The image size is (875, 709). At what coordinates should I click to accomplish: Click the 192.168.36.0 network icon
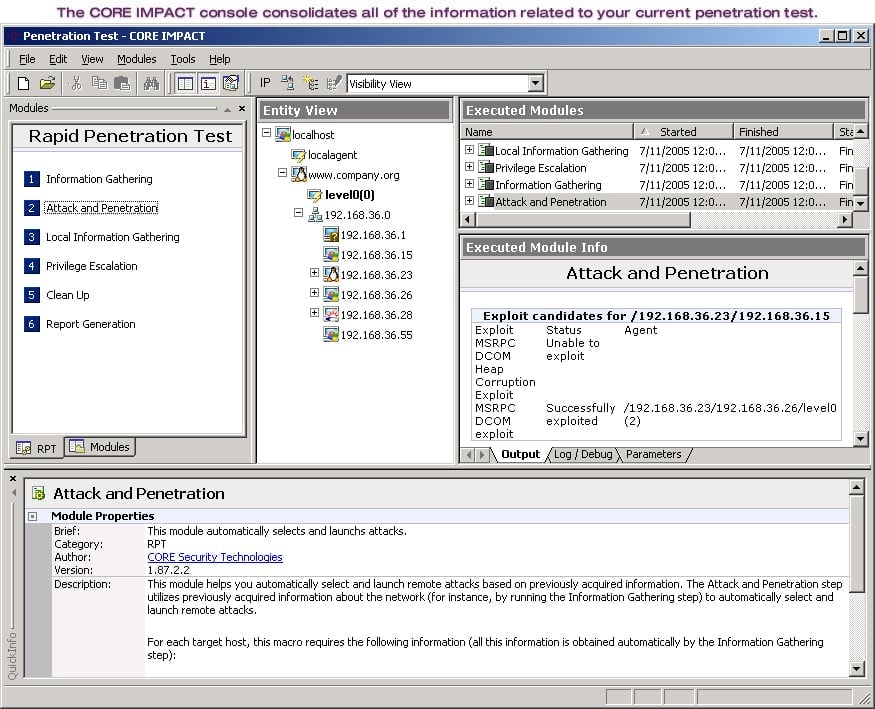click(x=315, y=215)
